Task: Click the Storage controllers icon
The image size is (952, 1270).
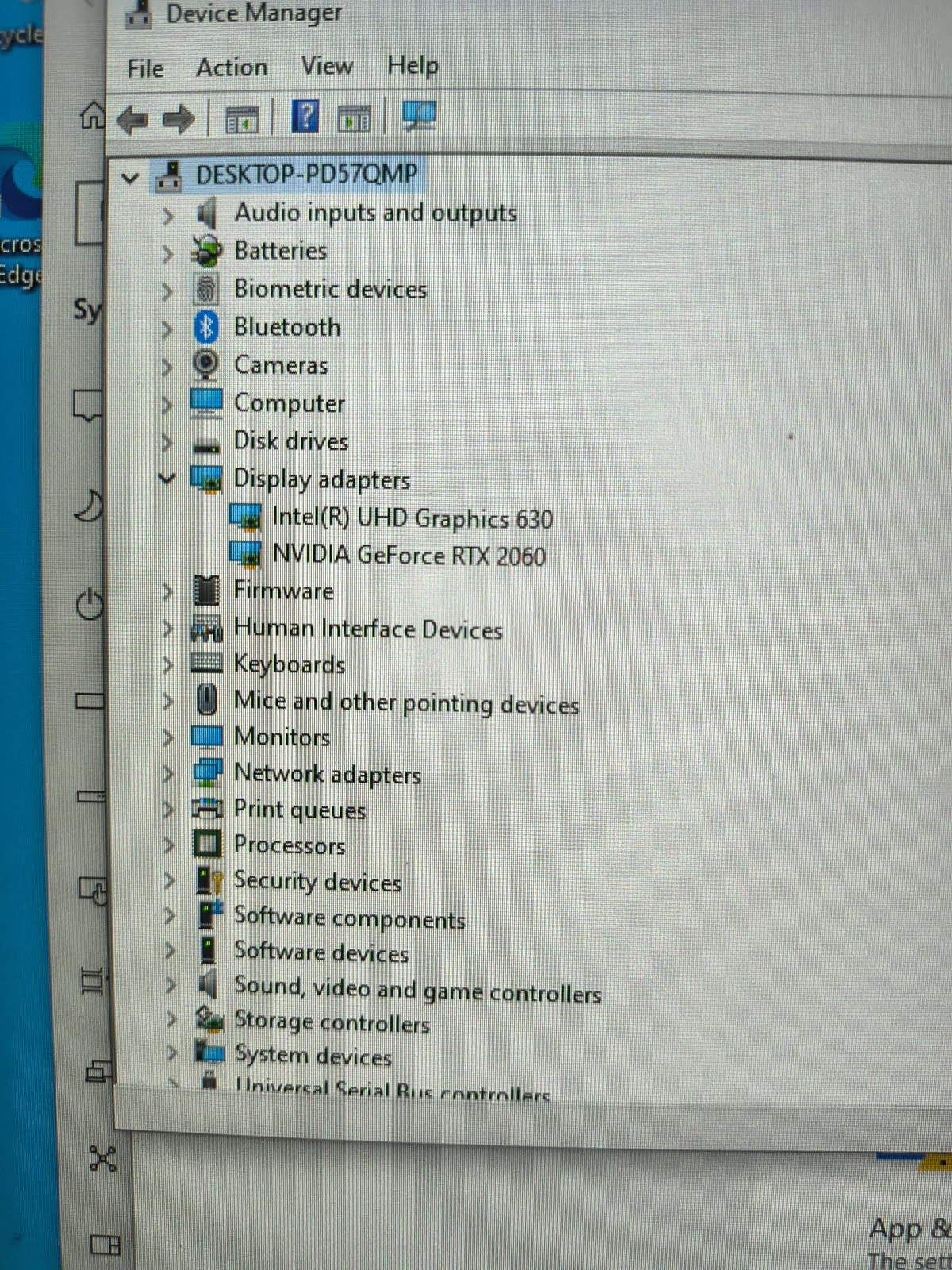Action: click(209, 1019)
